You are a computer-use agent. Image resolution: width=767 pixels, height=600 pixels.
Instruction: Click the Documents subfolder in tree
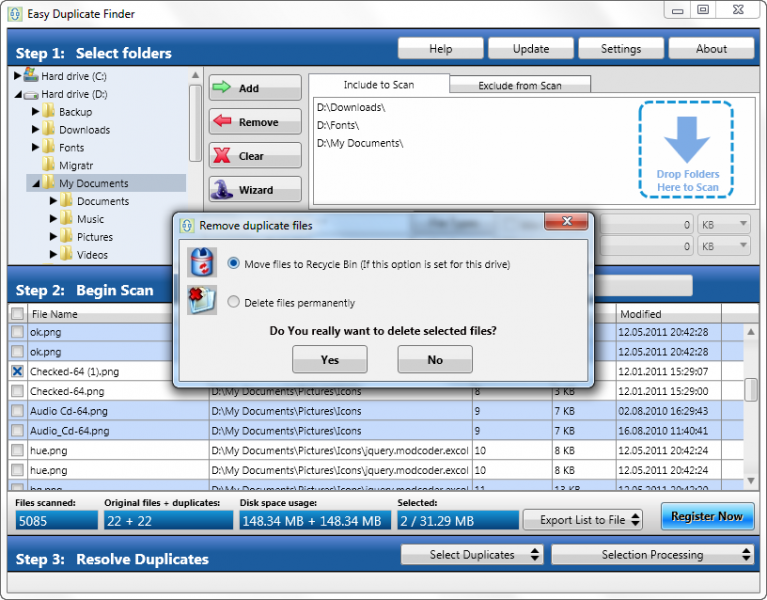click(103, 201)
